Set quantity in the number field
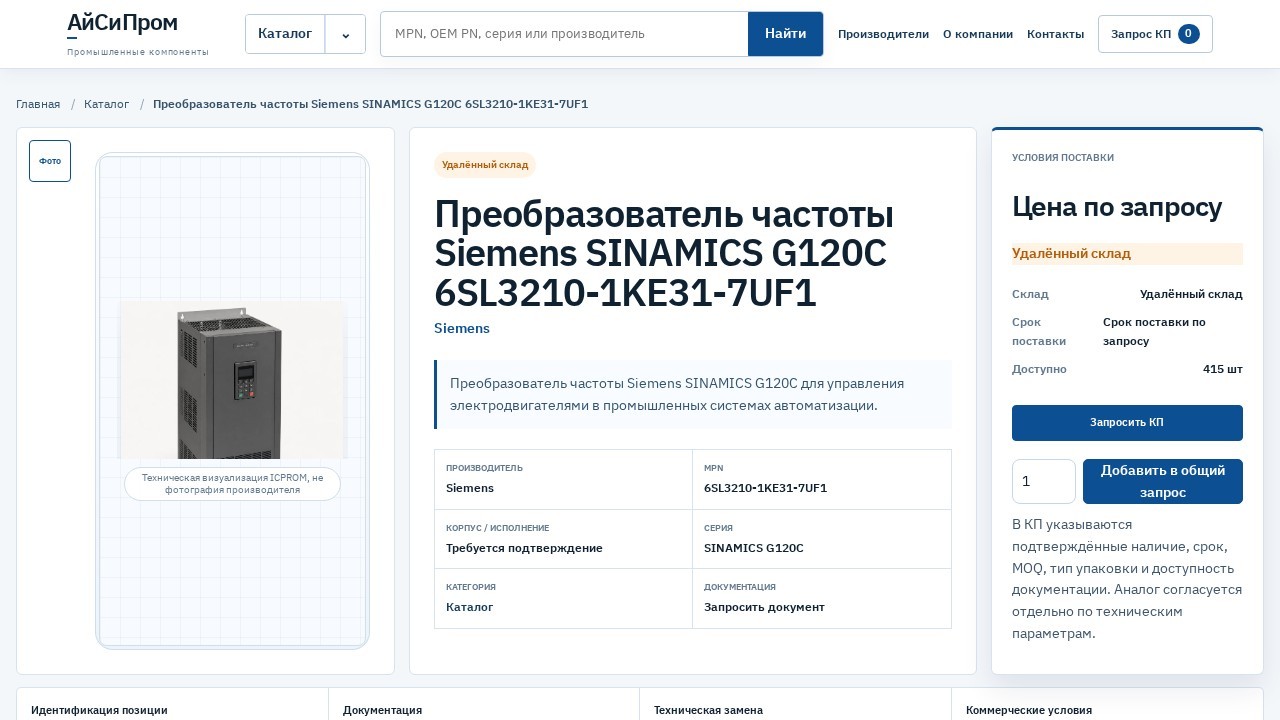 pyautogui.click(x=1044, y=481)
